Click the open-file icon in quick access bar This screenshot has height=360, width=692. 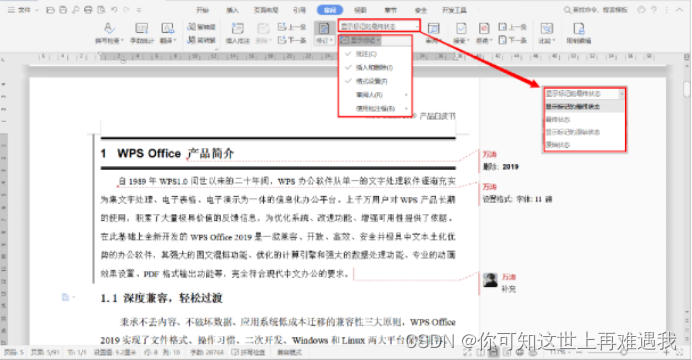pyautogui.click(x=50, y=10)
